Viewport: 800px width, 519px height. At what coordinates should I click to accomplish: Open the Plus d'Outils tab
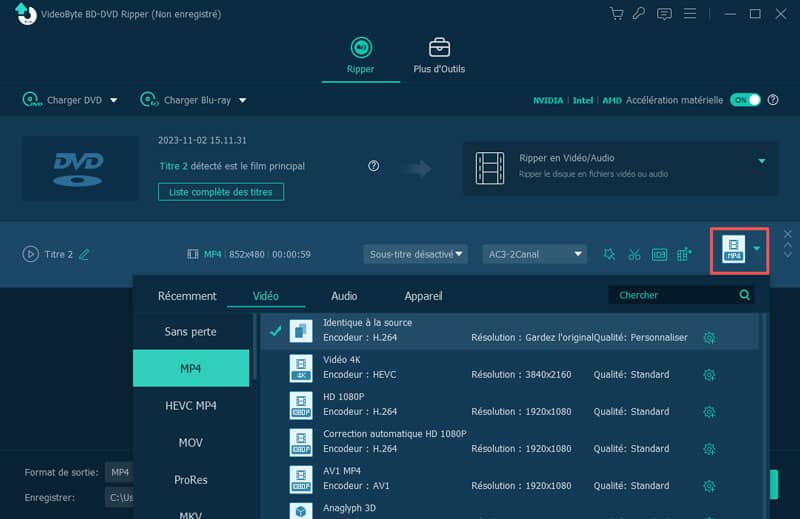click(439, 56)
